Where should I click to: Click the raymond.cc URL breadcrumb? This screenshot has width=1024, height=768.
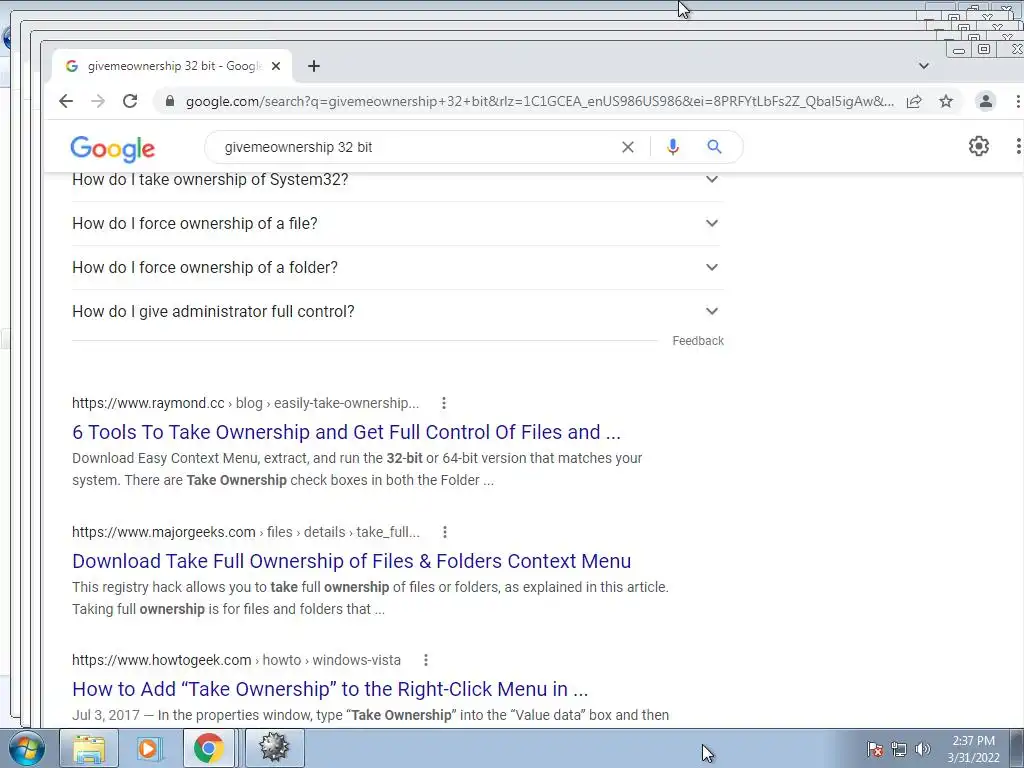click(245, 403)
